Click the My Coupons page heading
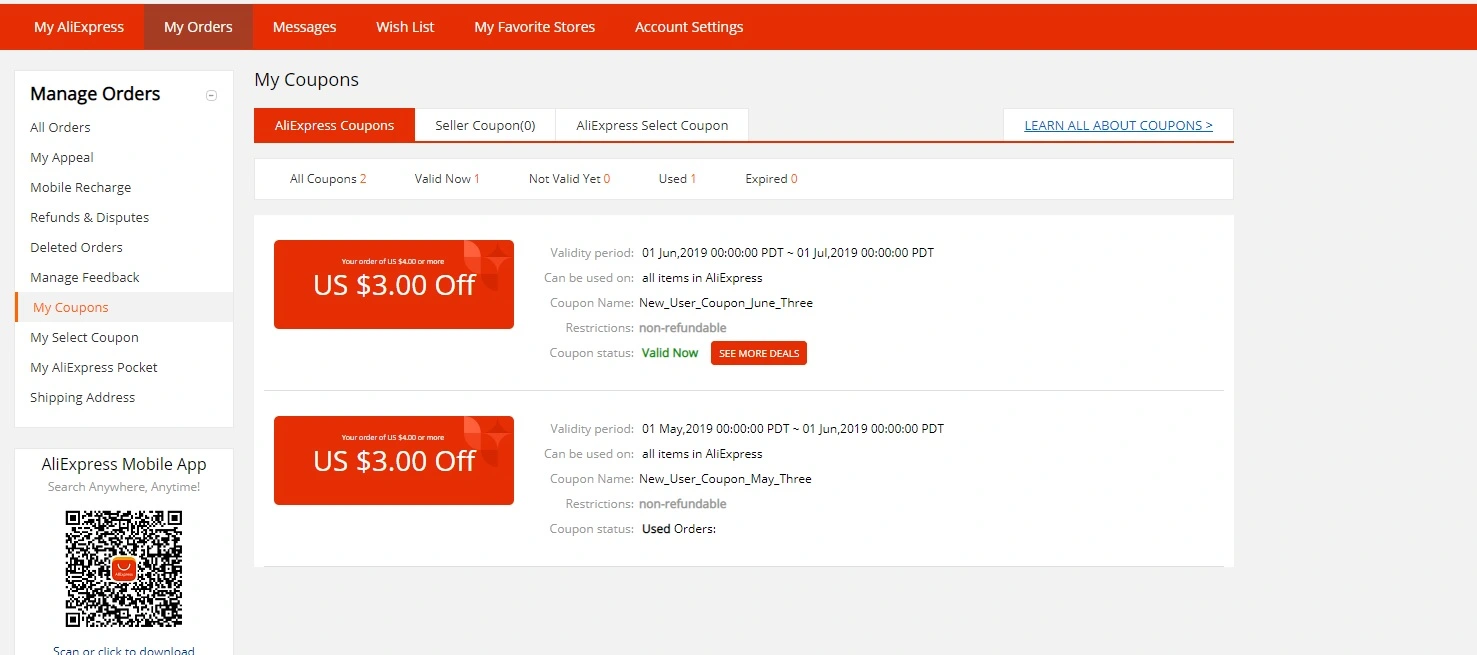Screen dimensions: 1477x655 [306, 80]
